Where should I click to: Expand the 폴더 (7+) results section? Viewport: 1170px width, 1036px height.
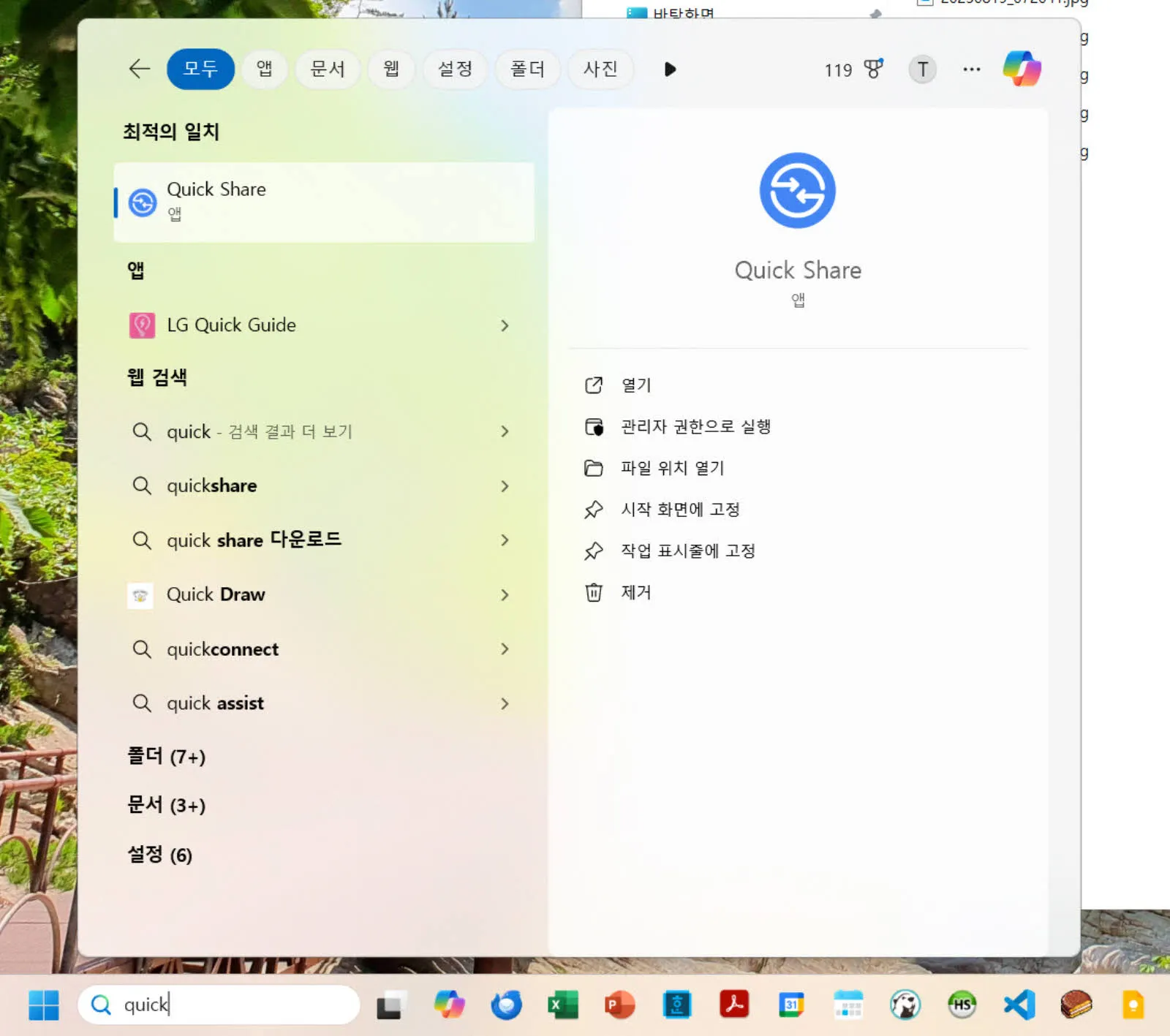click(x=167, y=756)
